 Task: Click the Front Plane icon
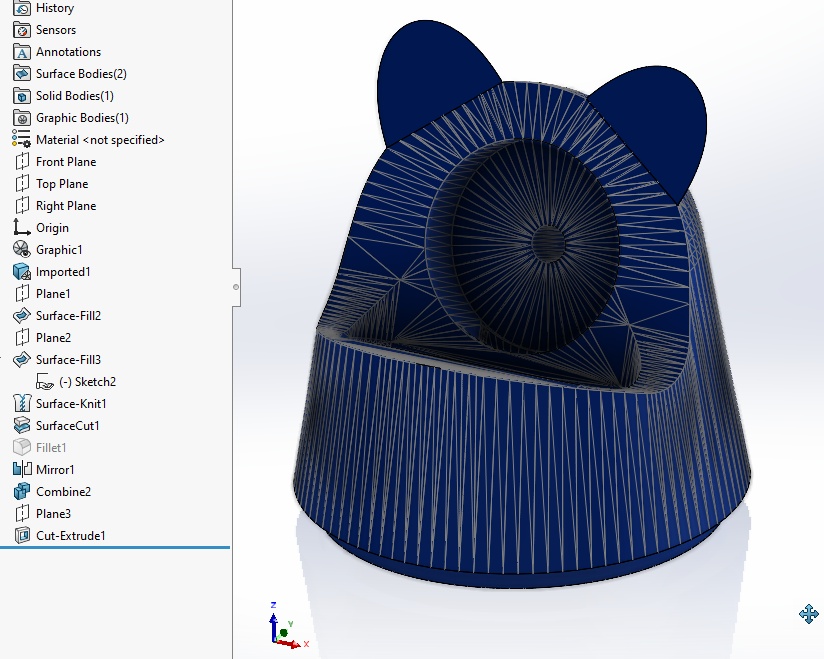tap(22, 162)
